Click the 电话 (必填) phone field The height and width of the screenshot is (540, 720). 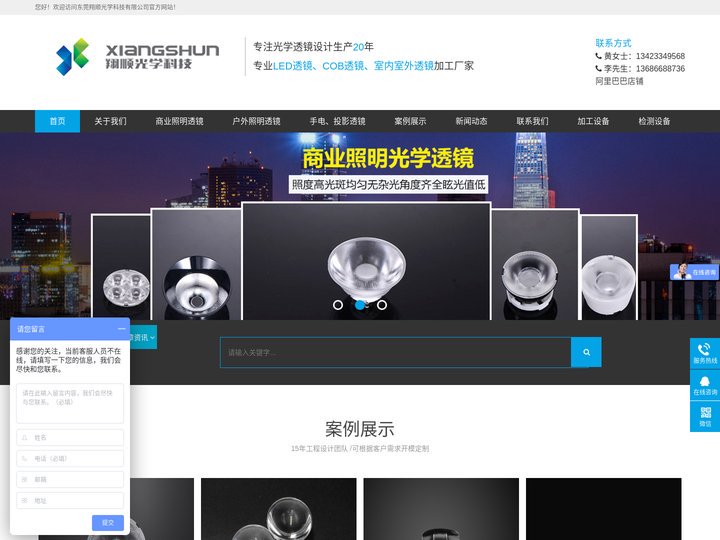[x=70, y=458]
